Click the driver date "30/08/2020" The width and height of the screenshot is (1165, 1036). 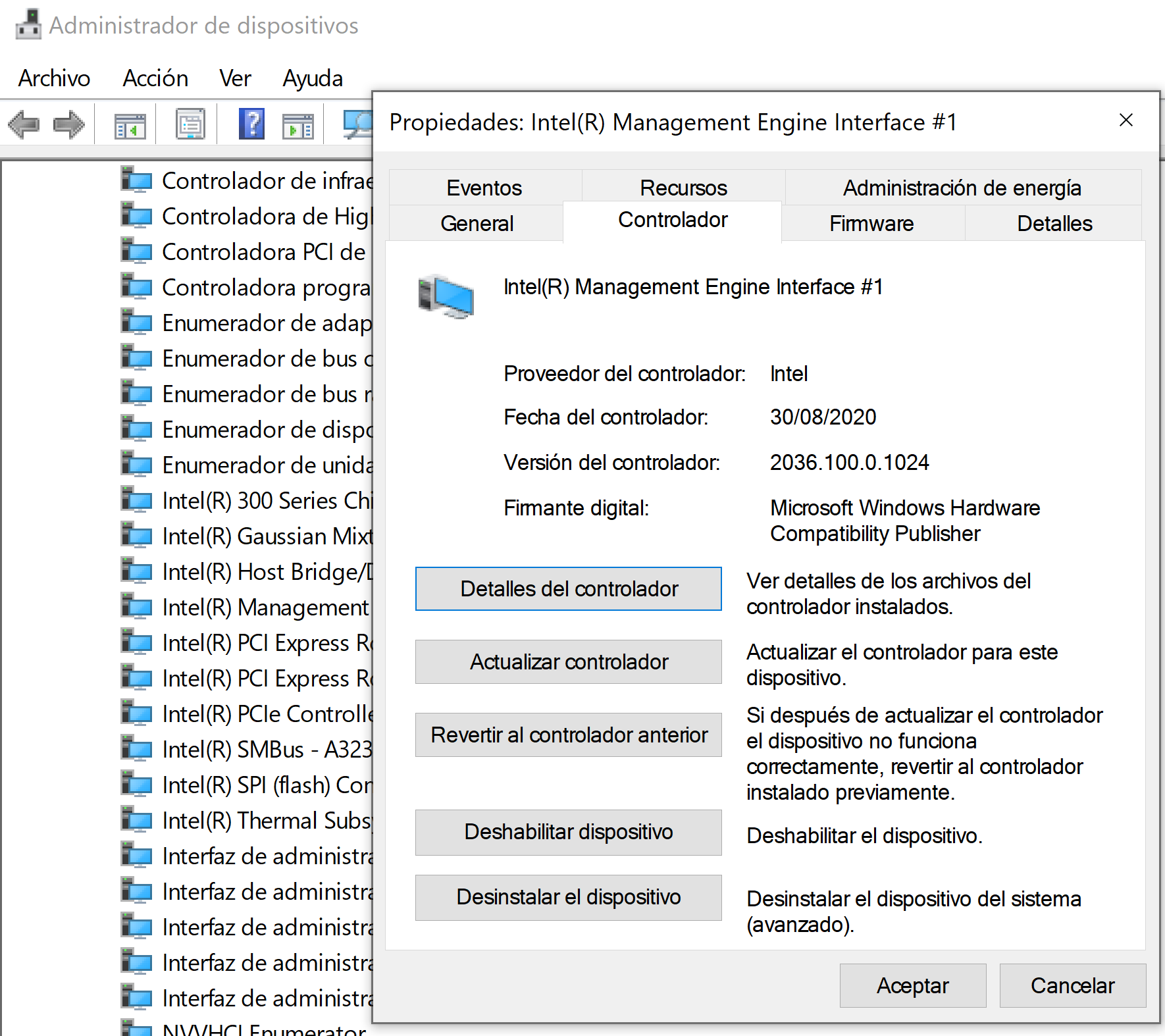pyautogui.click(x=823, y=417)
